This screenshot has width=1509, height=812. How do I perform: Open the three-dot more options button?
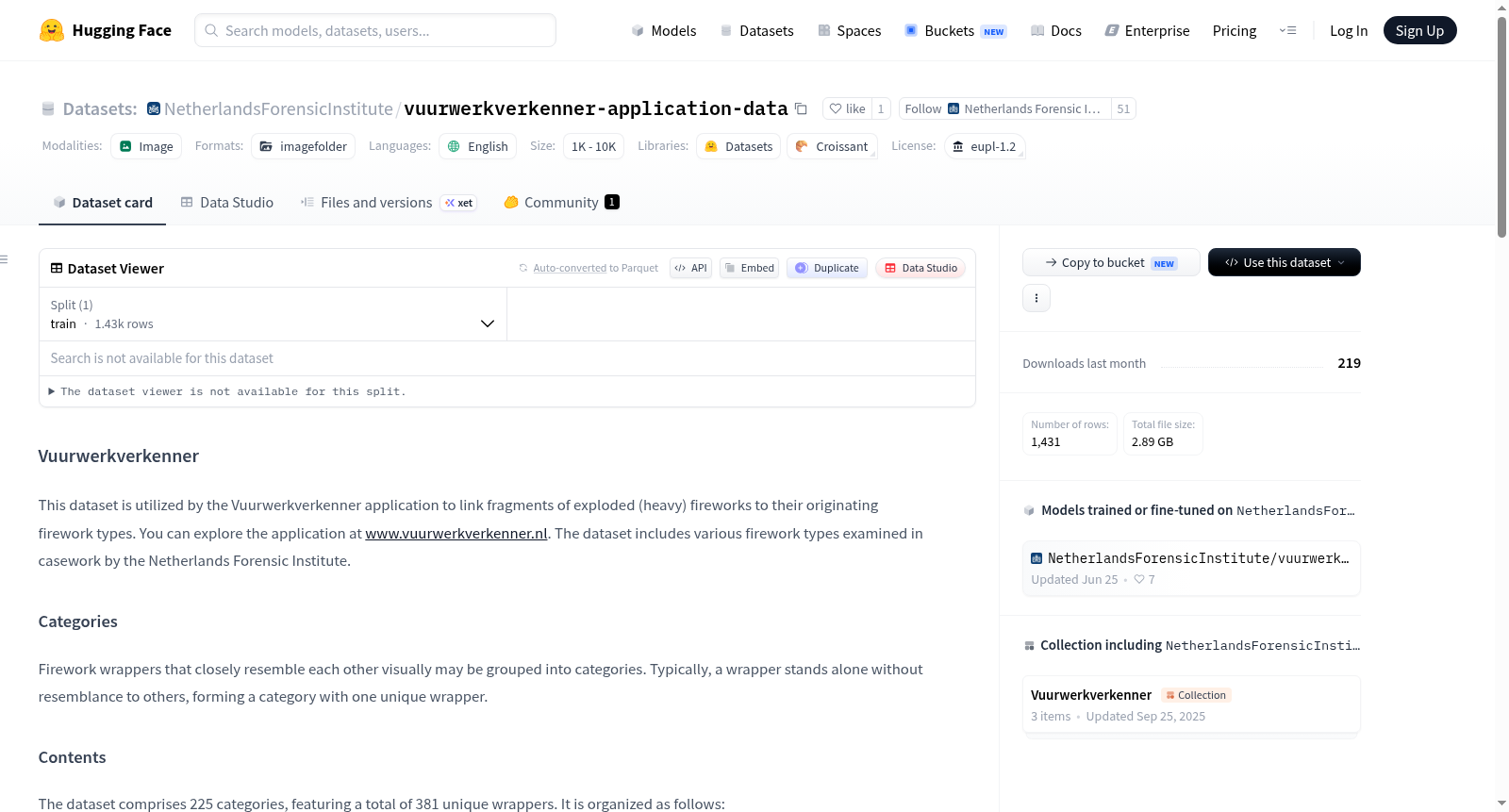[x=1036, y=298]
